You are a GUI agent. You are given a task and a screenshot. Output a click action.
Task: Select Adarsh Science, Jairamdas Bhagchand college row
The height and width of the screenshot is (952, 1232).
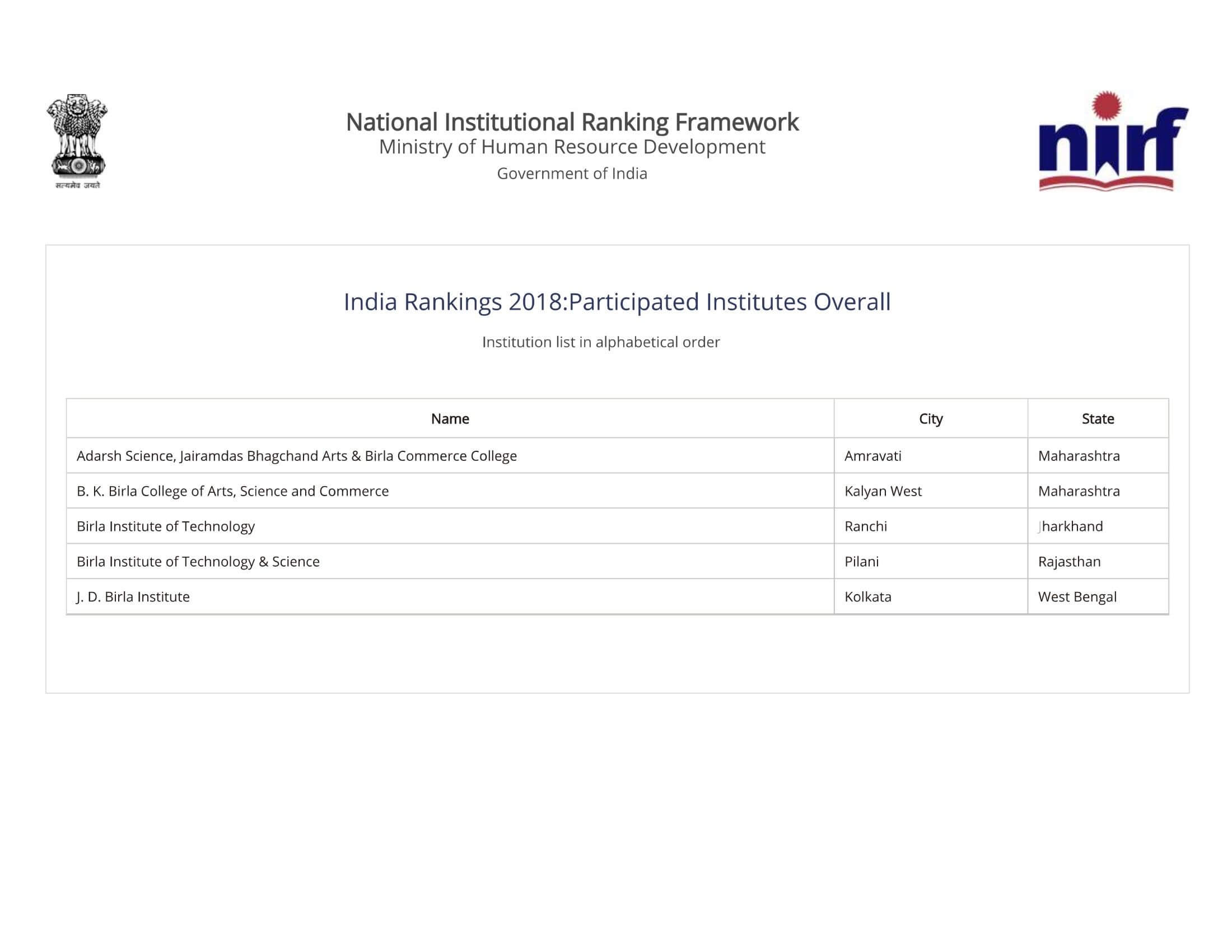pos(297,456)
